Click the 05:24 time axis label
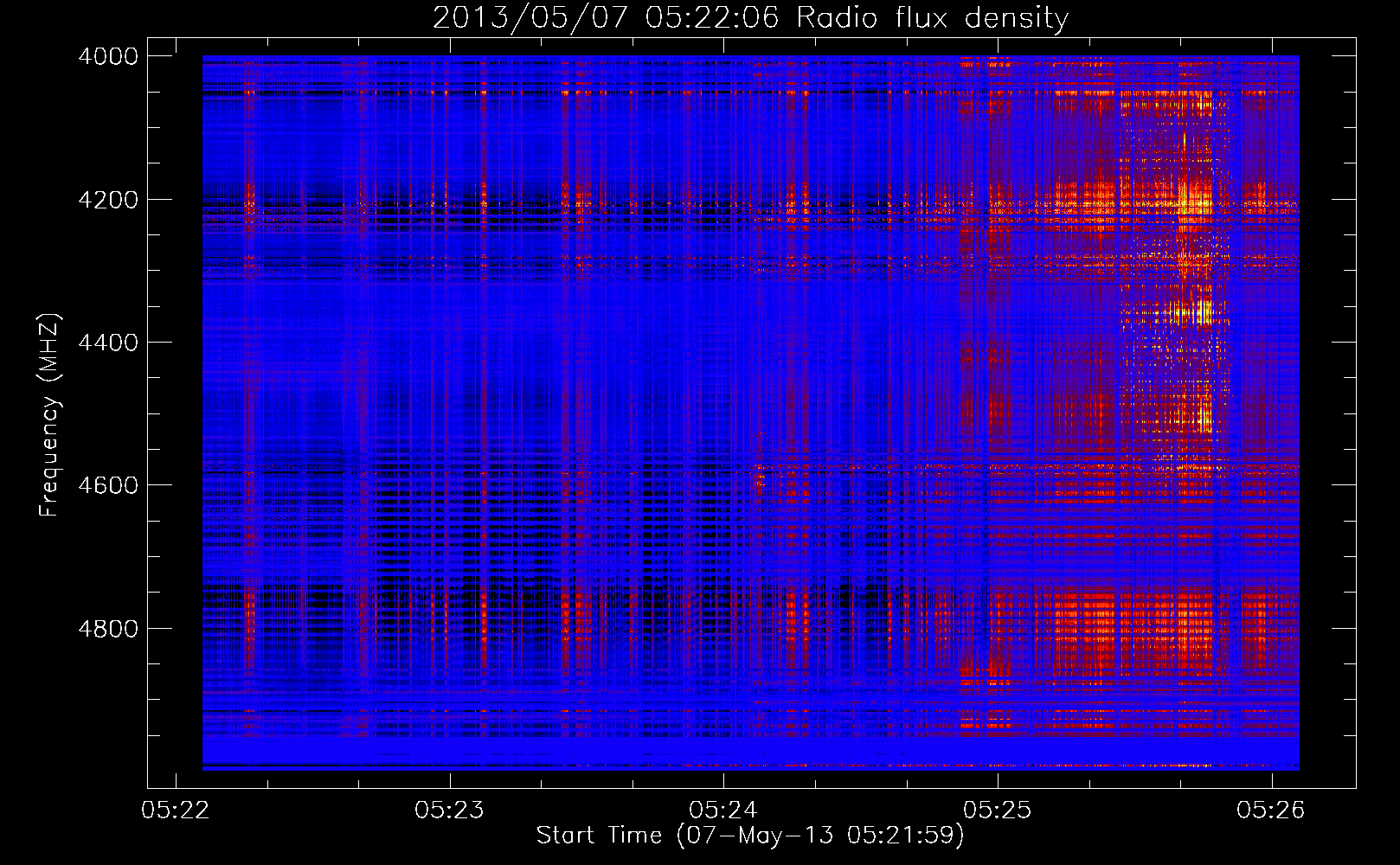The height and width of the screenshot is (865, 1400). point(723,810)
